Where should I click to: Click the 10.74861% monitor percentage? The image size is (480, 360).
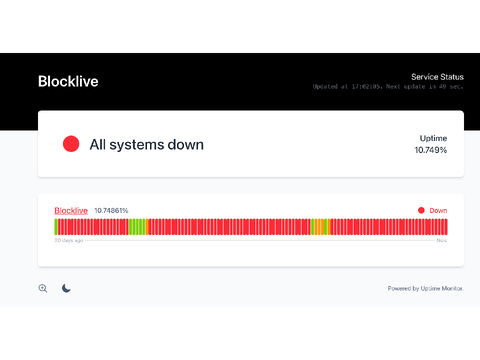(111, 211)
